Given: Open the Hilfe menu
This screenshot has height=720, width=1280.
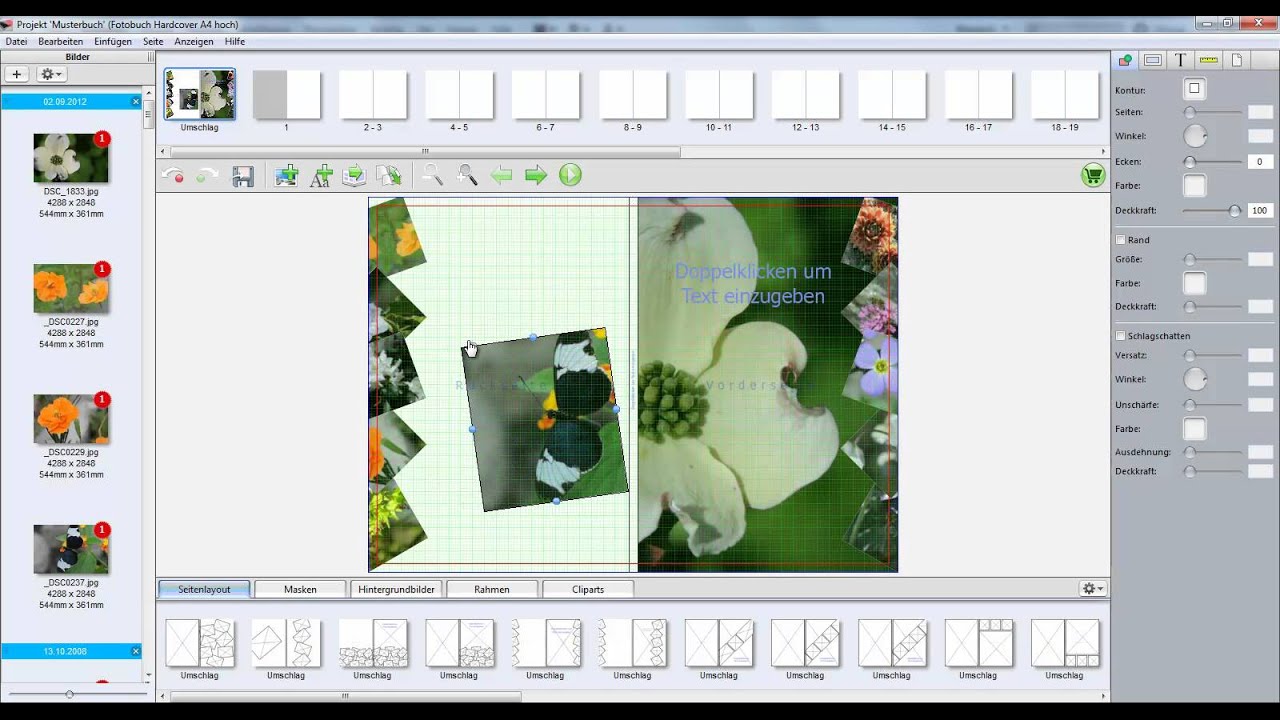Looking at the screenshot, I should pyautogui.click(x=235, y=42).
